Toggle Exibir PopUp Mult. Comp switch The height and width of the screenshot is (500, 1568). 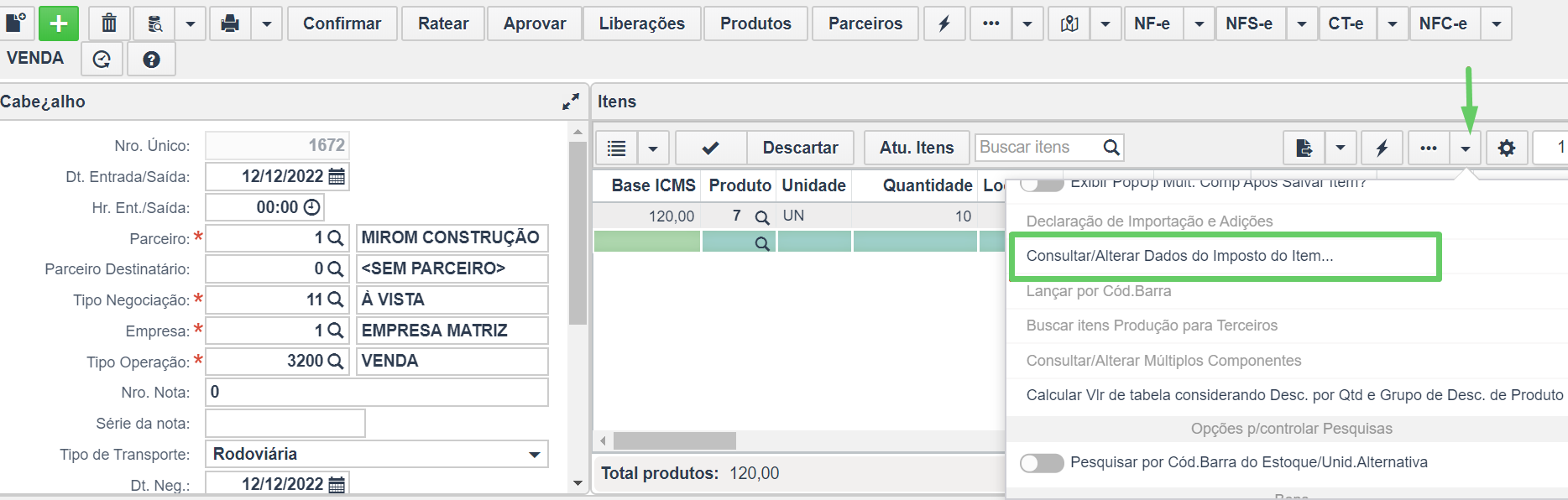coord(1042,184)
